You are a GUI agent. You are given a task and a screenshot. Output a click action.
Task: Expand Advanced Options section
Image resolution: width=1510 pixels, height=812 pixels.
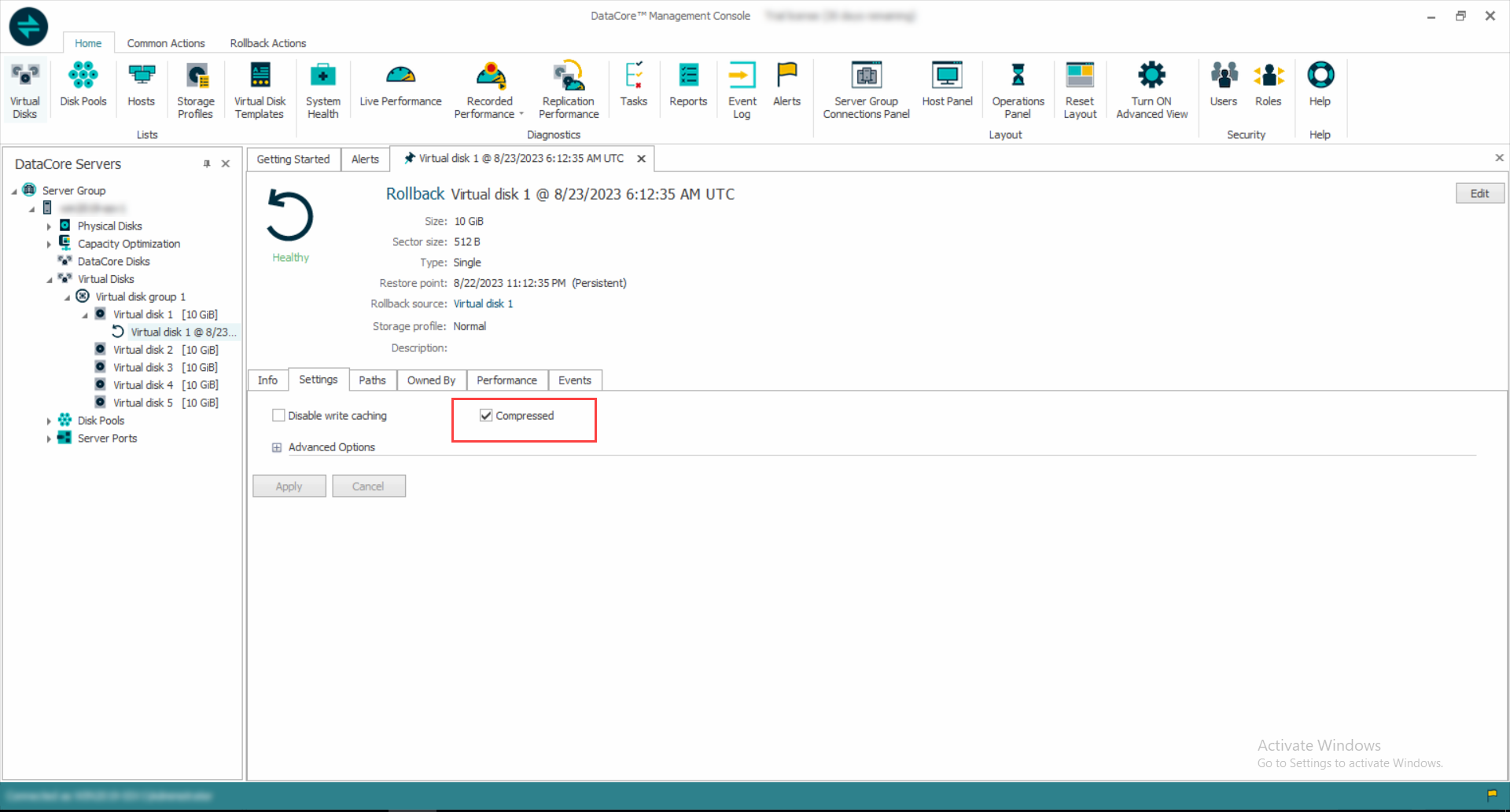point(277,447)
